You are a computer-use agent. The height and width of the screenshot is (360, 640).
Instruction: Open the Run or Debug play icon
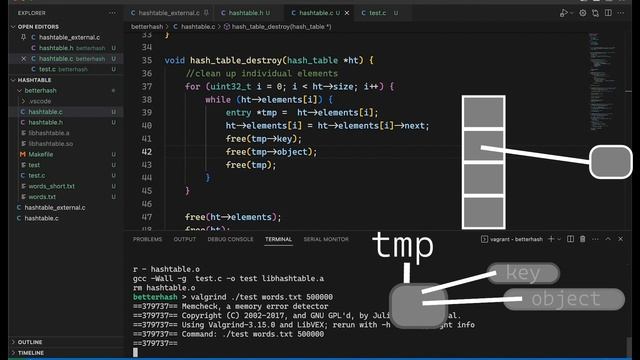pos(564,13)
